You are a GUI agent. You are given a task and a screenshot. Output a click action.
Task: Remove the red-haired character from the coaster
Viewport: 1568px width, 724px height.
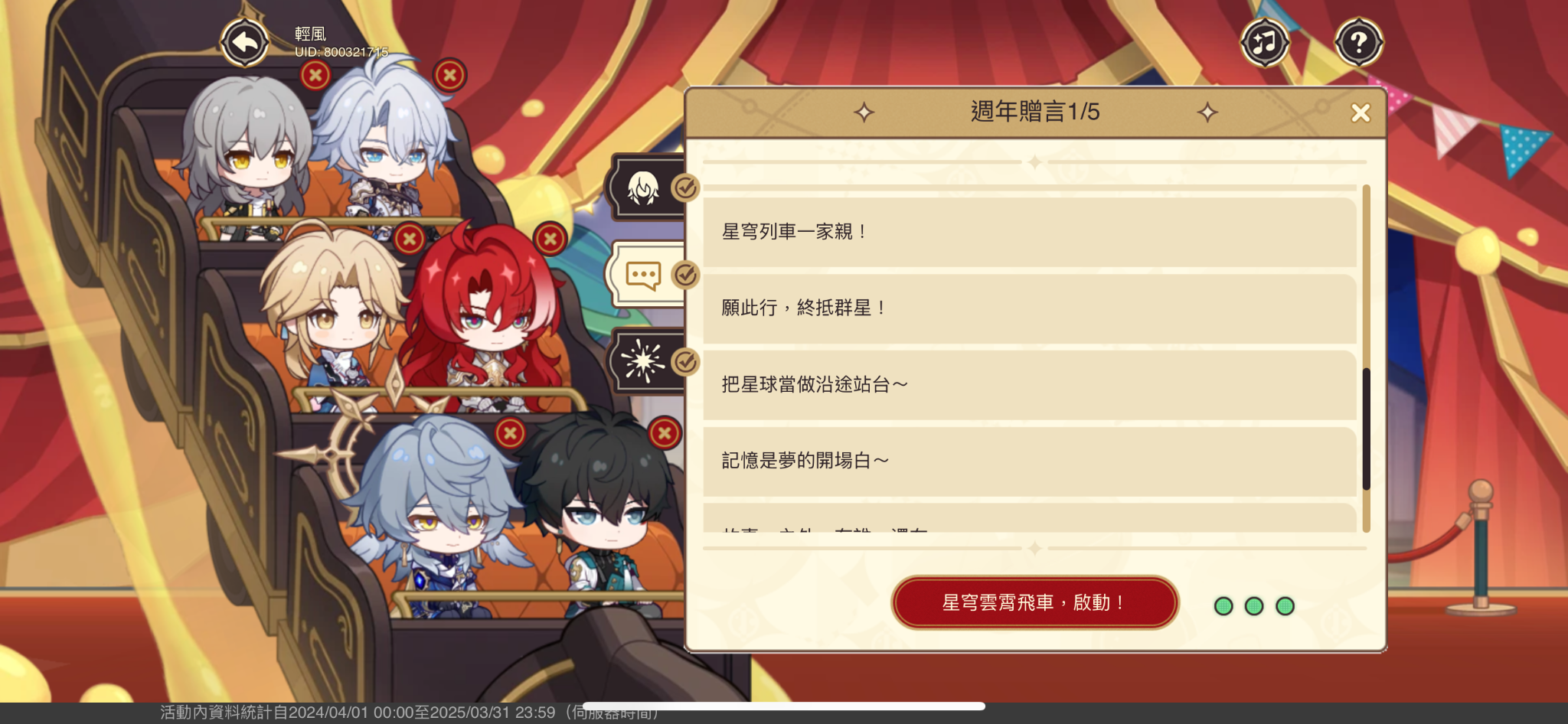click(550, 239)
